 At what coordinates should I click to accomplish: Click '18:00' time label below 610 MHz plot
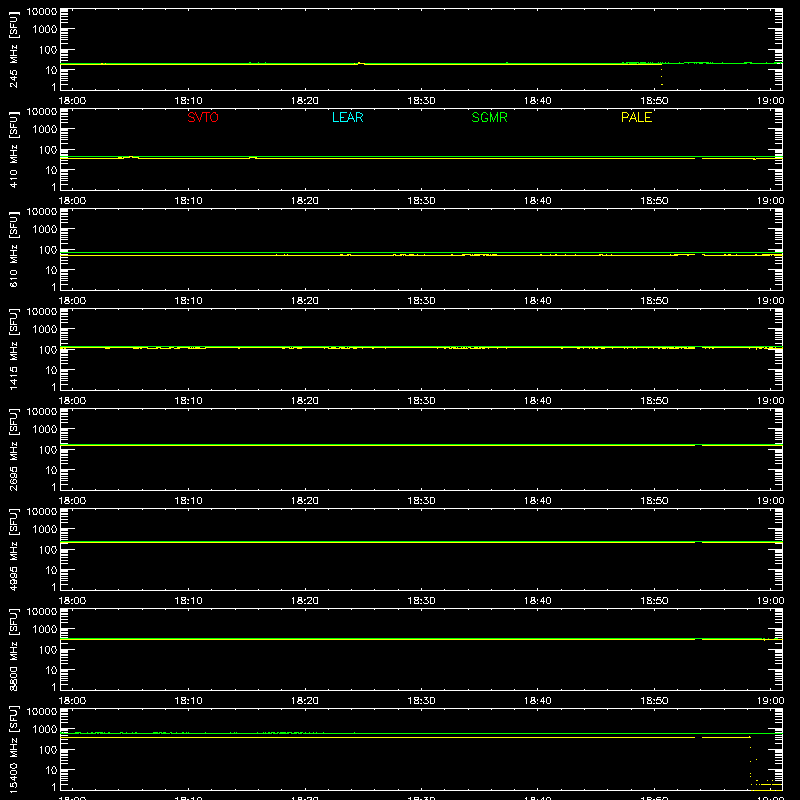(x=72, y=301)
